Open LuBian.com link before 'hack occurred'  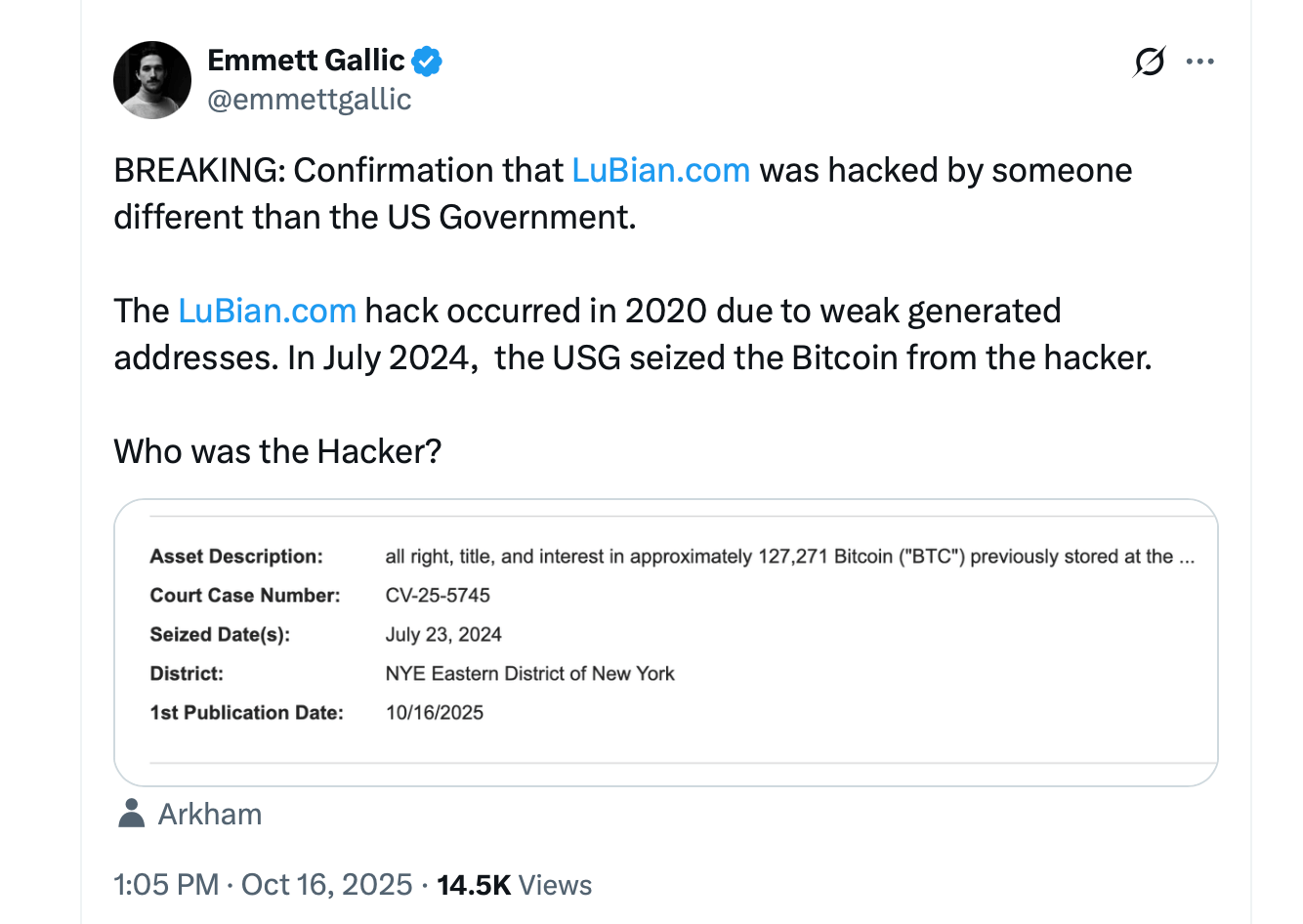(267, 312)
